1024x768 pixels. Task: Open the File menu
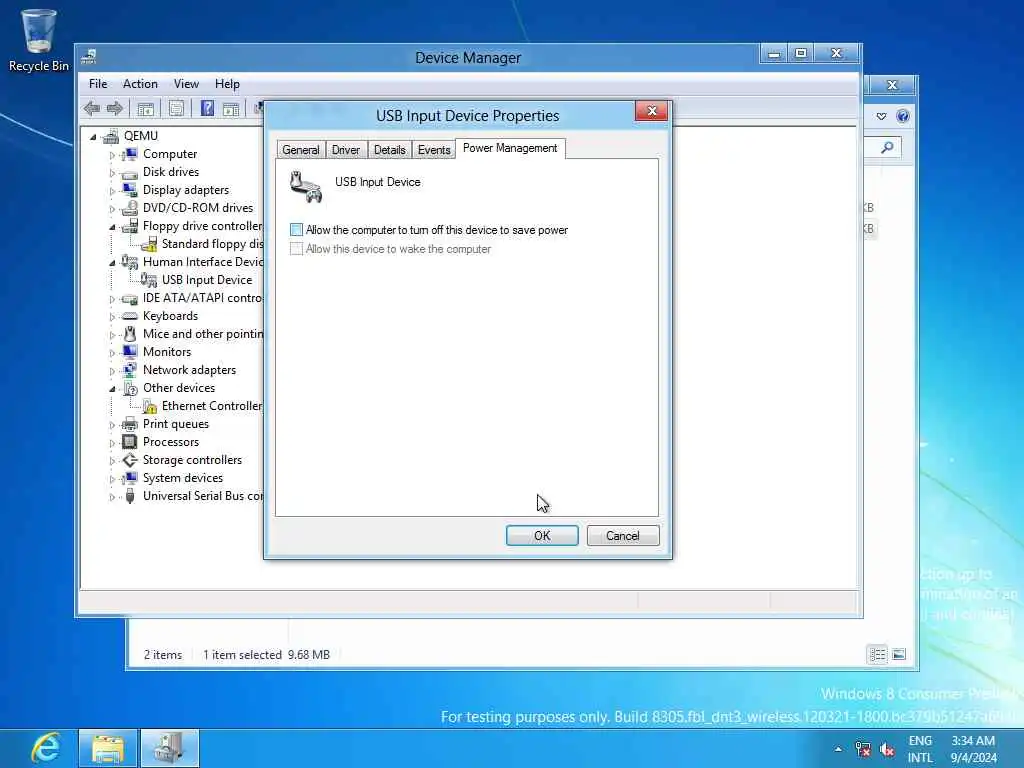click(x=98, y=84)
